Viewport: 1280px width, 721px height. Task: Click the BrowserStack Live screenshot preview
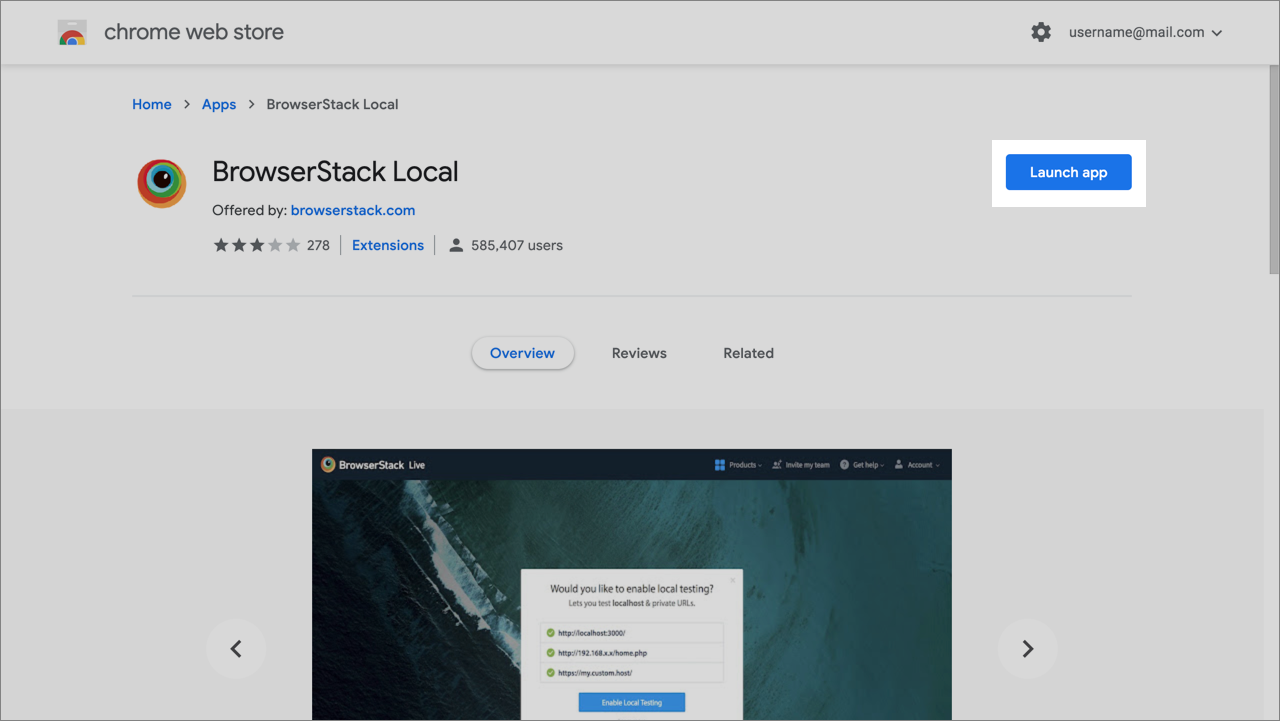coord(632,585)
